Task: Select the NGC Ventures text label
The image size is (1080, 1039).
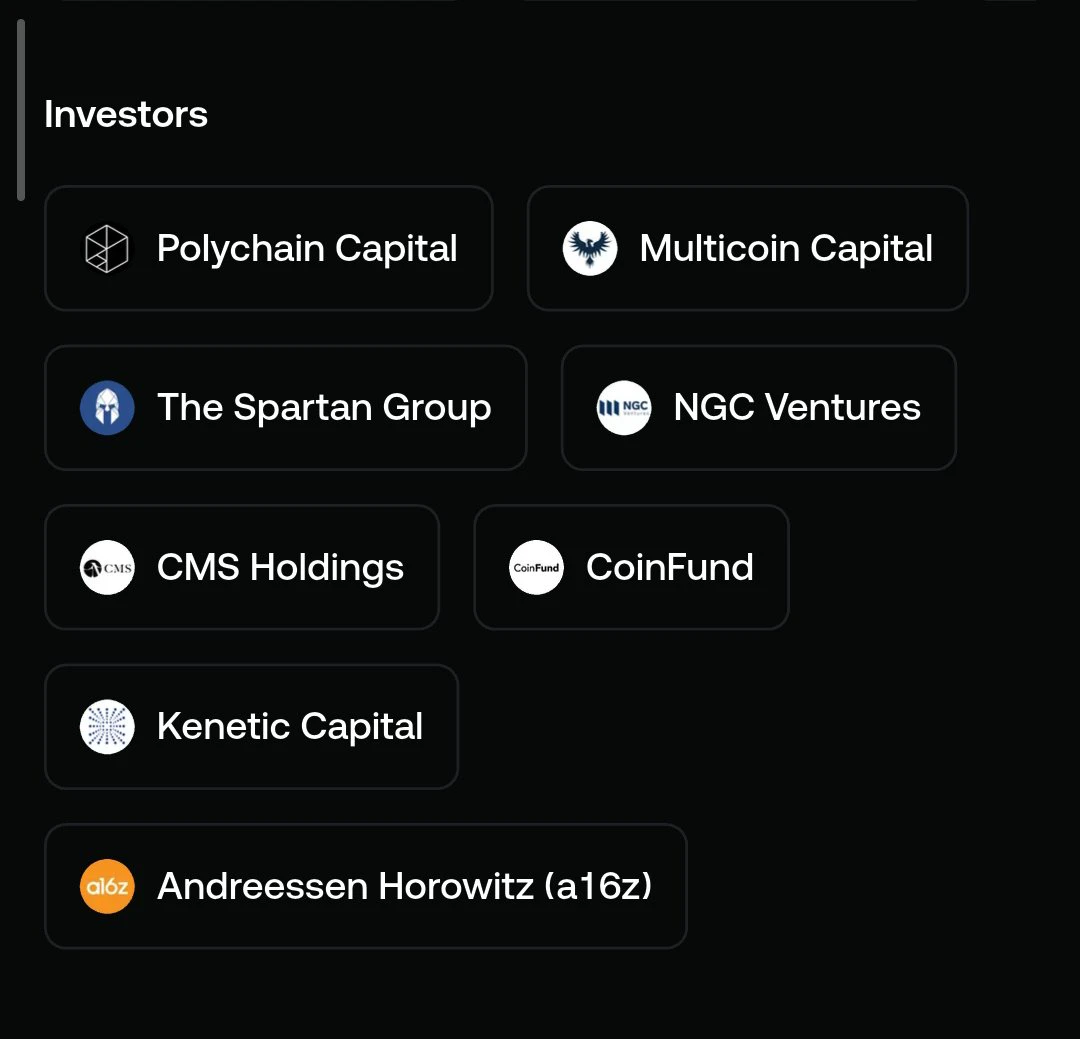Action: 797,407
